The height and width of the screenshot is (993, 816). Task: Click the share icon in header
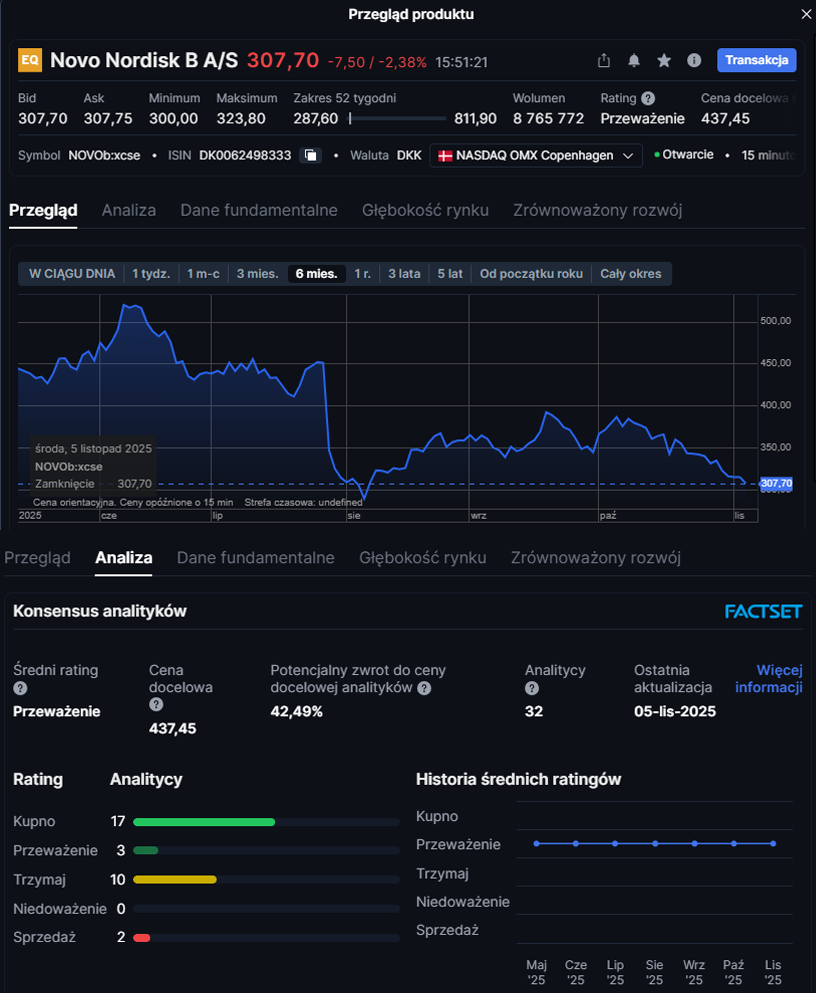click(x=604, y=61)
